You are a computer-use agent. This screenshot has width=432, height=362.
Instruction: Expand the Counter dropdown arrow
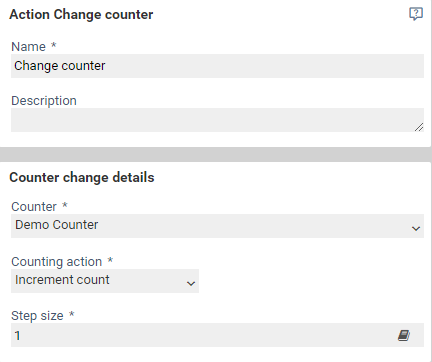416,228
